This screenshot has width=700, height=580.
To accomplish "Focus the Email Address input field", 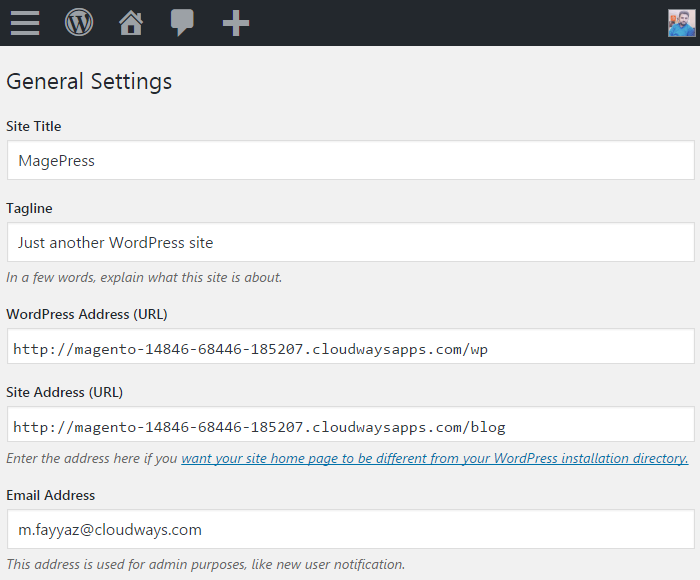I will point(350,529).
